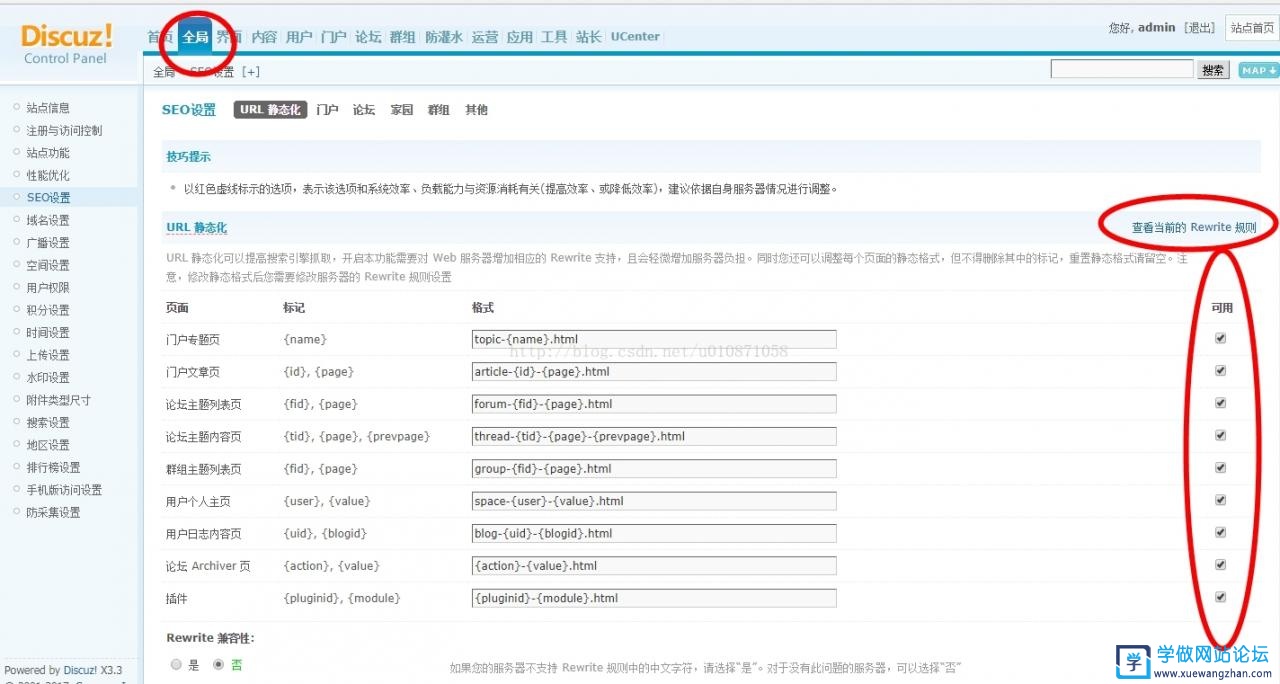Click the admin search input box
Screen dimensions: 1280x684
click(1122, 68)
